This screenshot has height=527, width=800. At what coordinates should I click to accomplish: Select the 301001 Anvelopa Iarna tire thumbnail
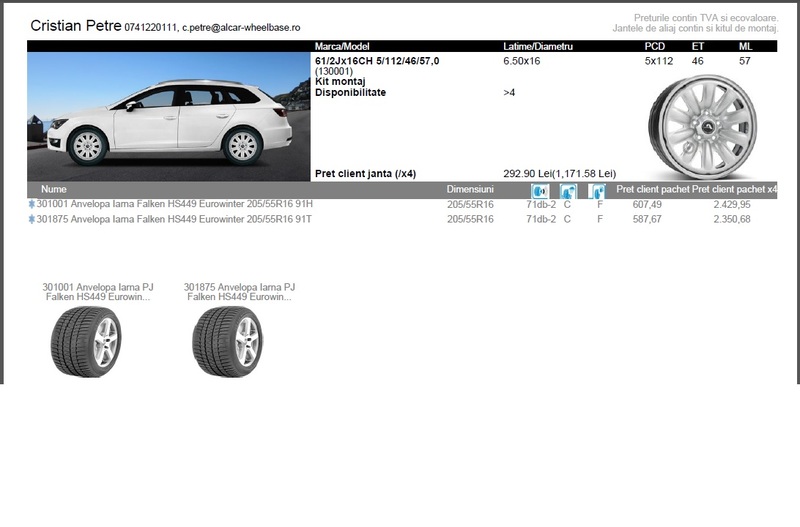tap(86, 341)
